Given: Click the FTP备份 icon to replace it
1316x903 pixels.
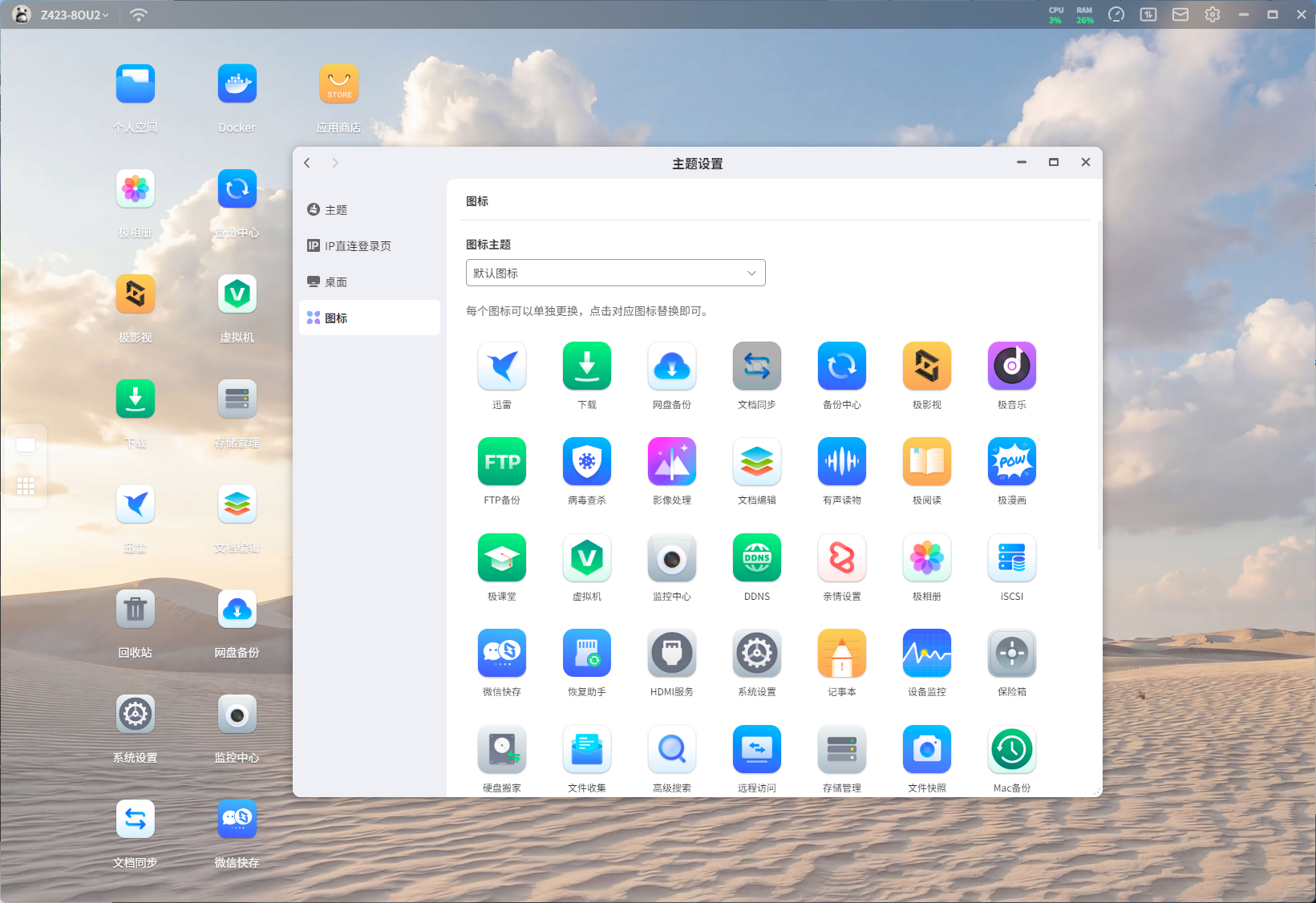Looking at the screenshot, I should pos(502,461).
